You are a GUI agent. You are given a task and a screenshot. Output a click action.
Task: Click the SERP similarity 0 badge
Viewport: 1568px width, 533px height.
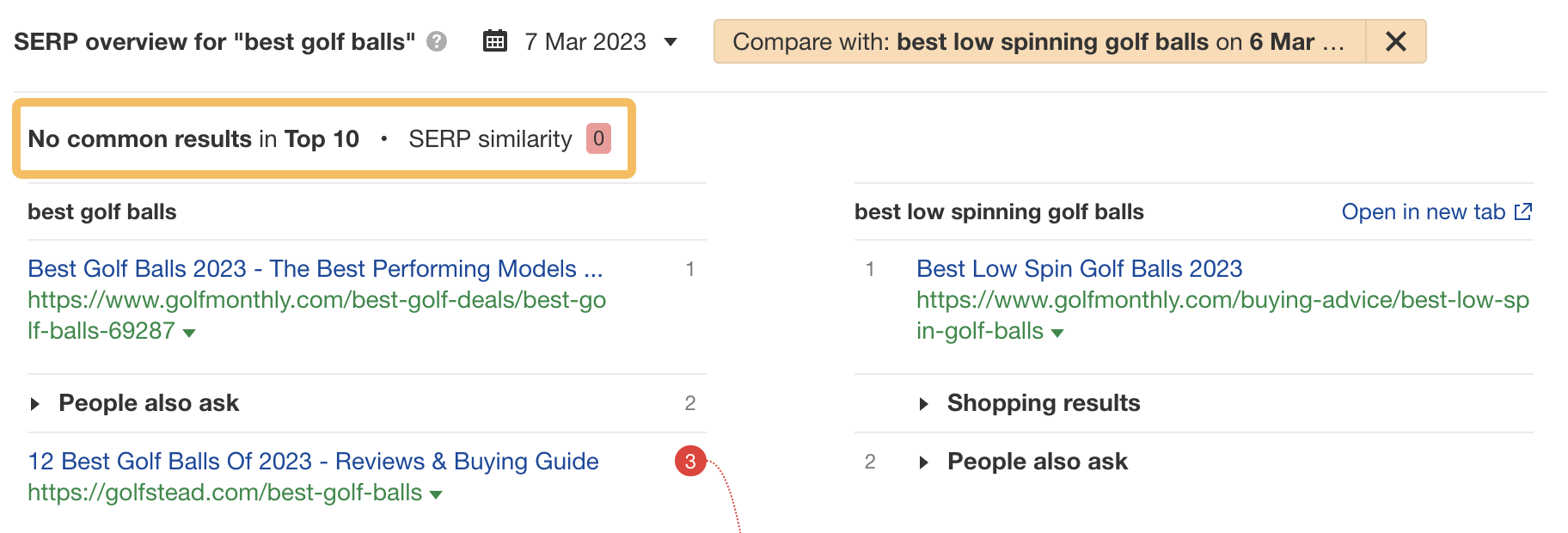[598, 138]
